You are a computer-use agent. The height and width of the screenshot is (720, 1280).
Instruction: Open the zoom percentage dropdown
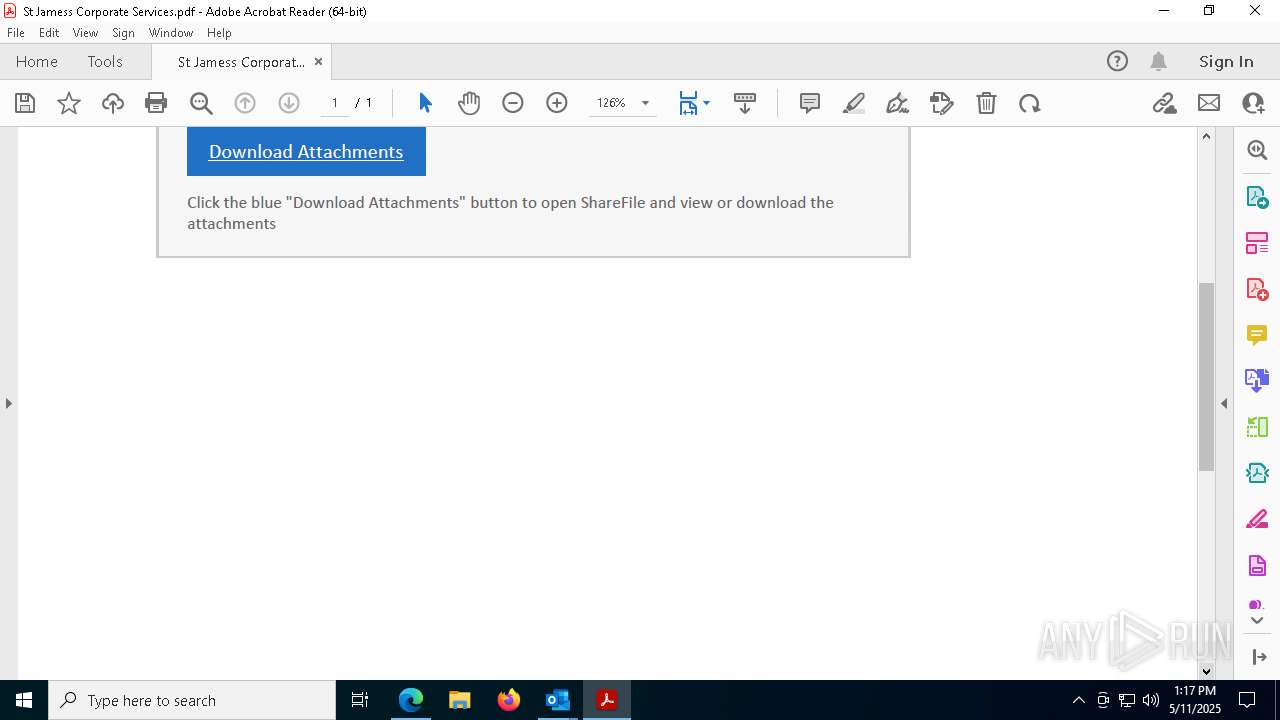(645, 103)
